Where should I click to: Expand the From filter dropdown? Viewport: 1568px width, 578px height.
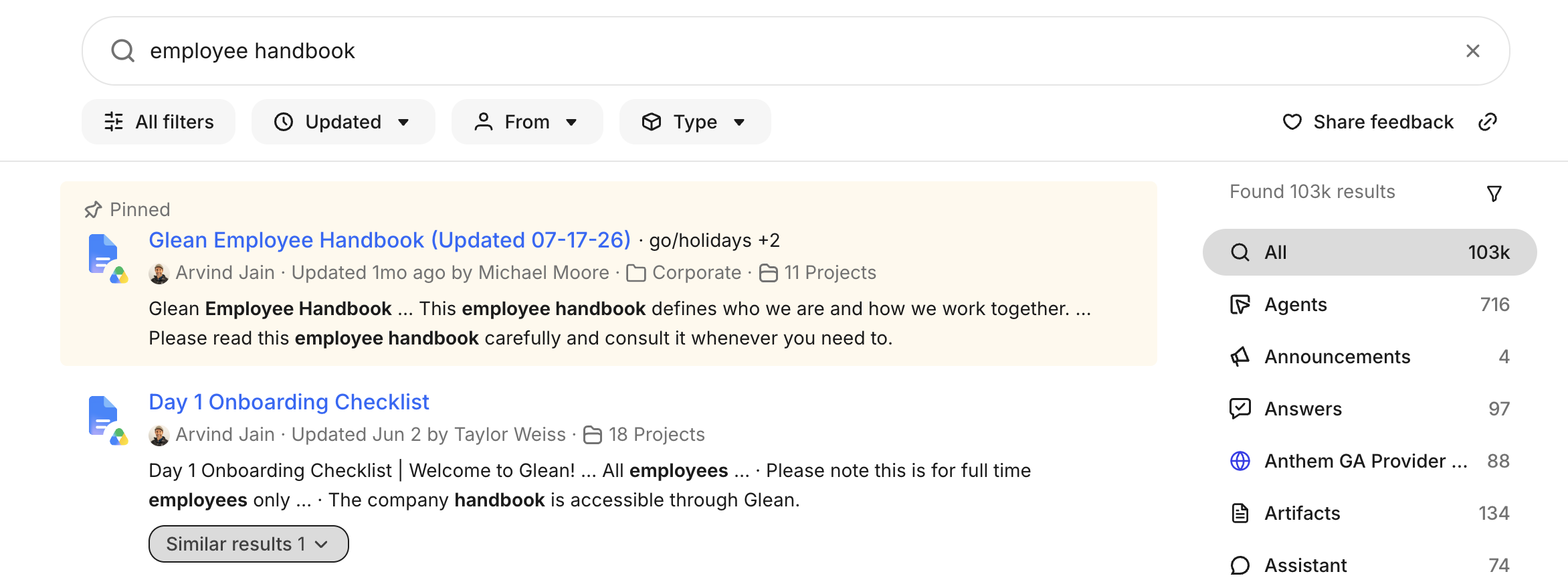pos(527,122)
